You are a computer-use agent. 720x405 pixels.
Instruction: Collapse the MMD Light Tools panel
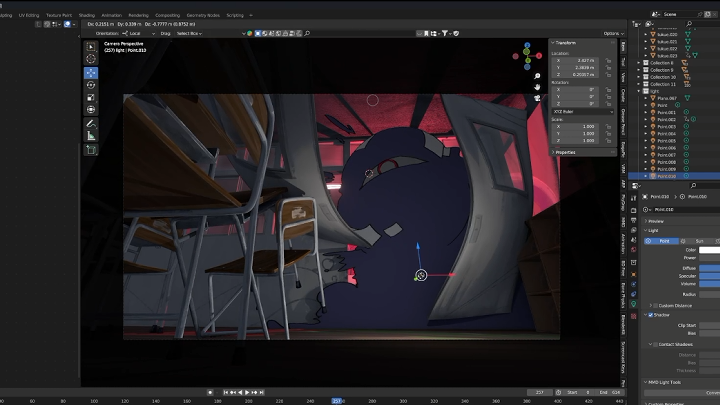click(x=662, y=382)
